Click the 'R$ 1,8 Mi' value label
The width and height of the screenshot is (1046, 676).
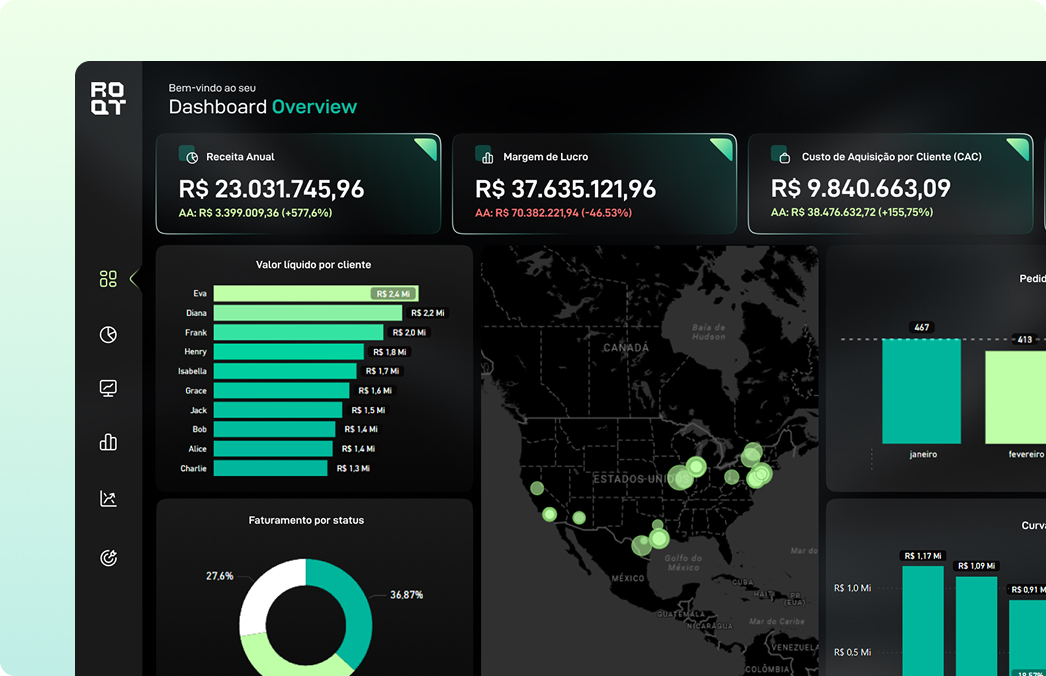(x=390, y=352)
